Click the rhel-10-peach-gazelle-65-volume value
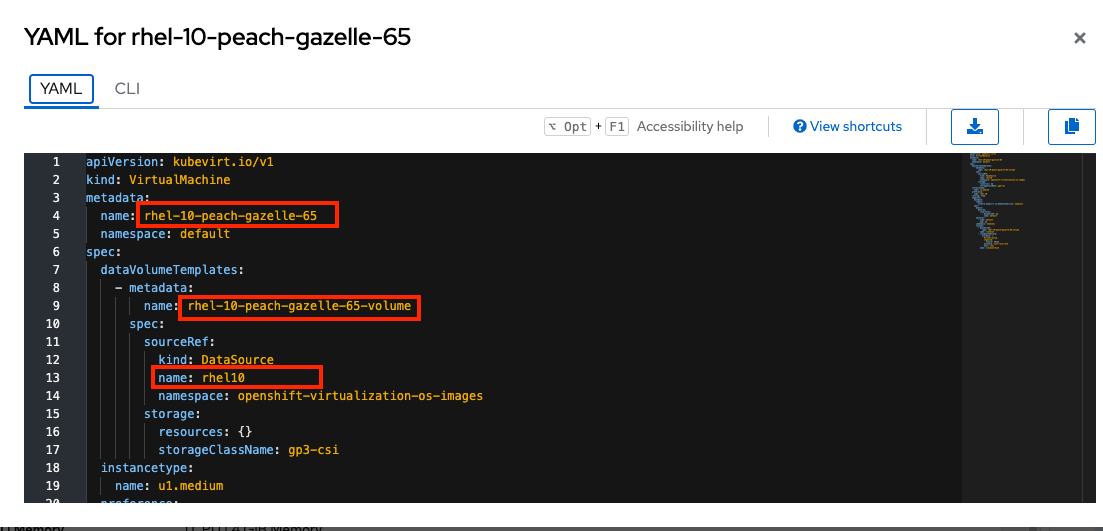Image resolution: width=1103 pixels, height=531 pixels. 299,306
